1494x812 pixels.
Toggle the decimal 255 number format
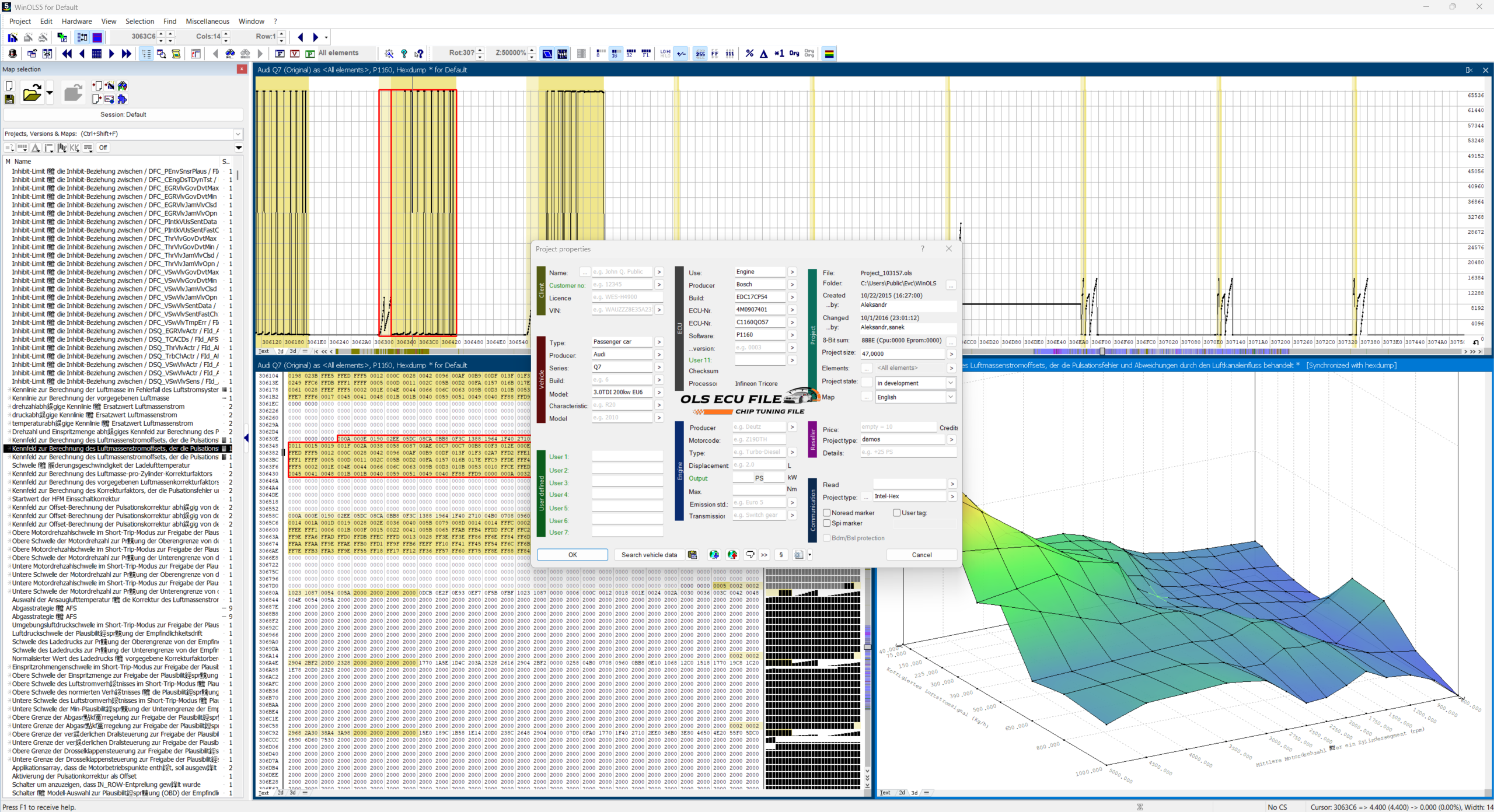(x=700, y=54)
